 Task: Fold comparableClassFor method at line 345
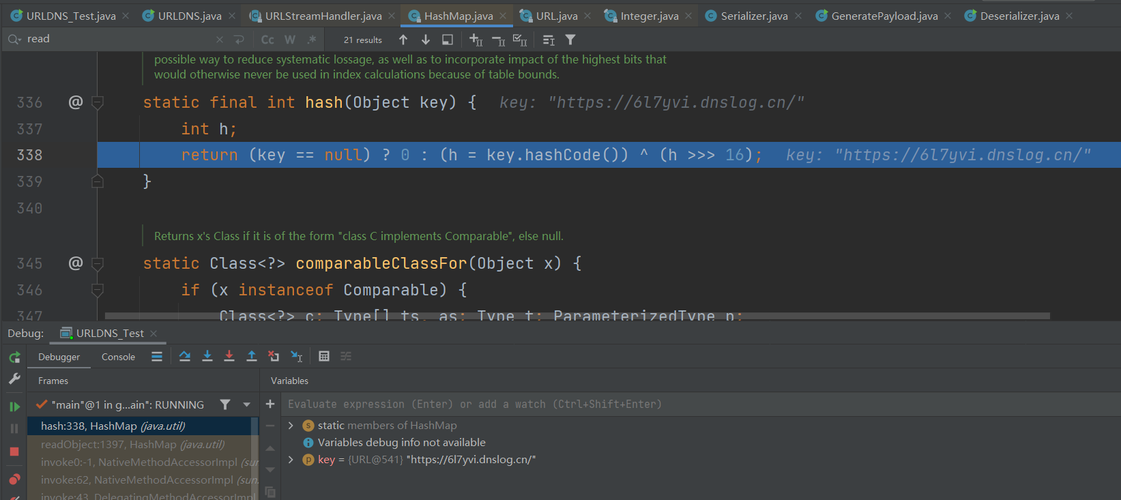click(97, 264)
